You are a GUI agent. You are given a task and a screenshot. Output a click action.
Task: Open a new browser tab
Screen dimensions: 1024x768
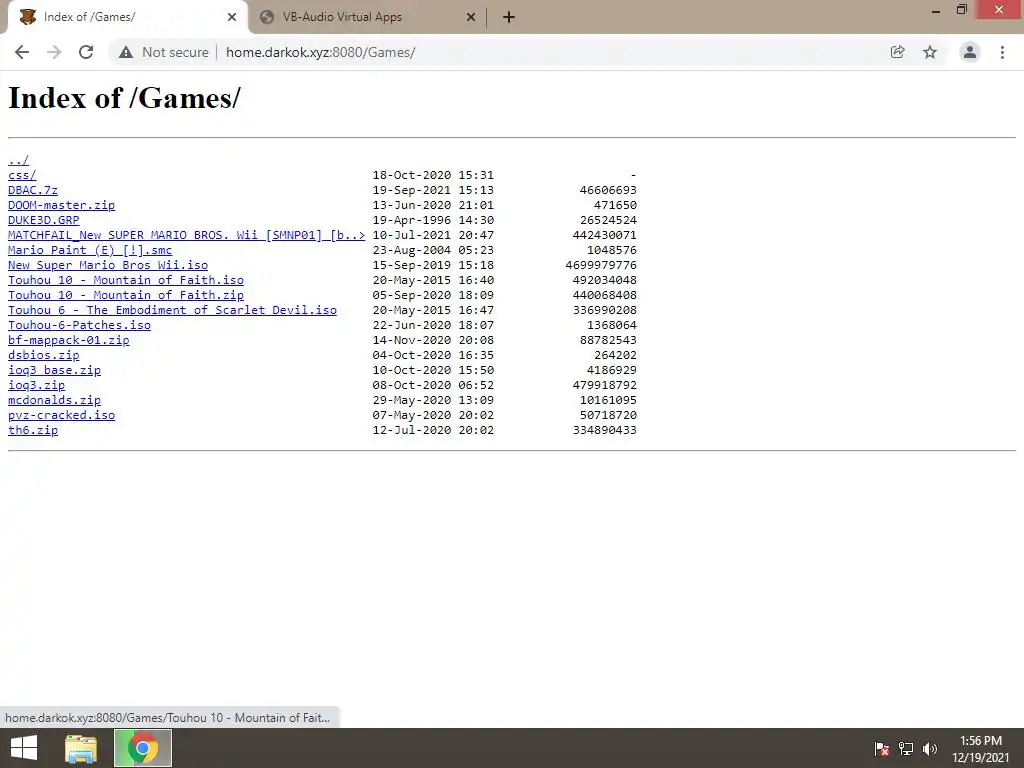click(x=509, y=17)
